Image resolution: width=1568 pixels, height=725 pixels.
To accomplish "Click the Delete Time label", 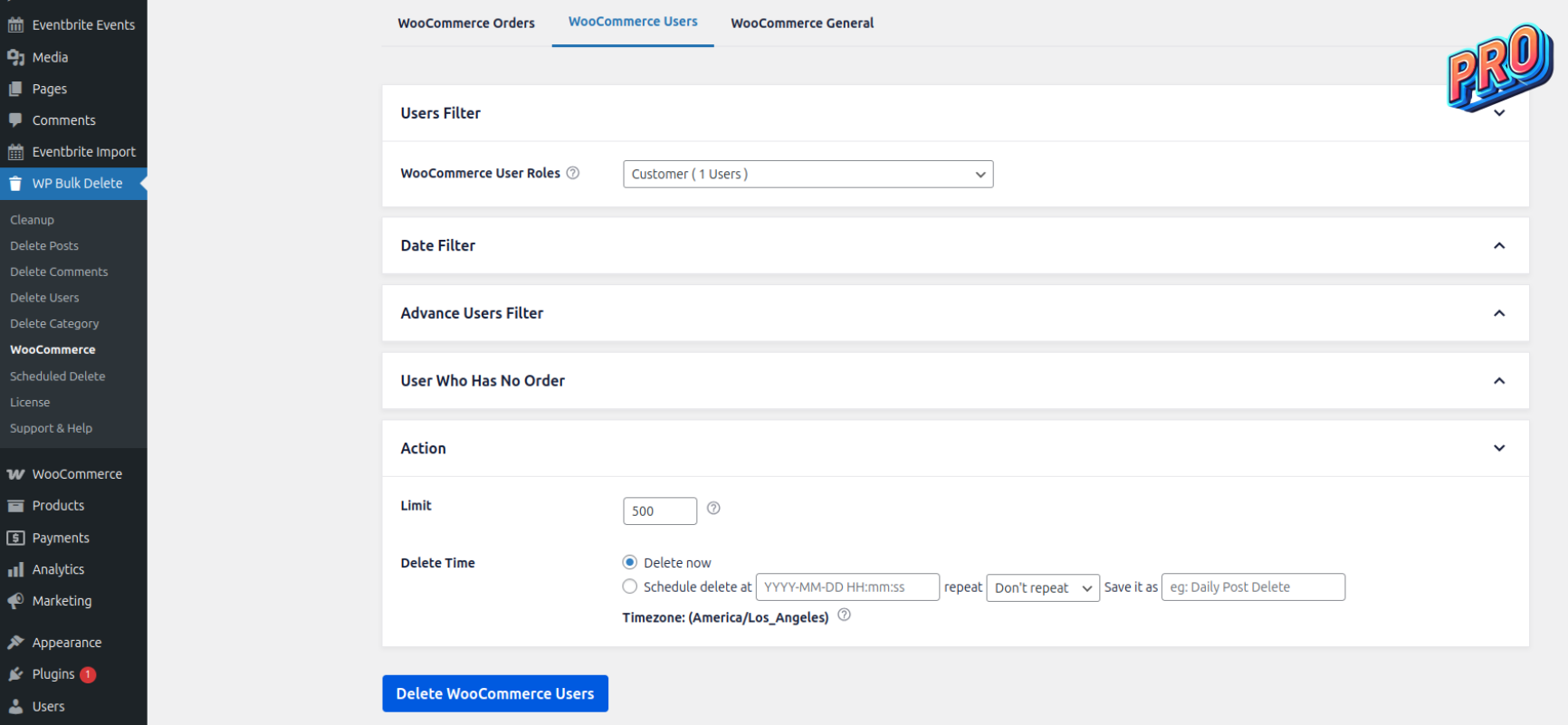I will click(x=437, y=563).
